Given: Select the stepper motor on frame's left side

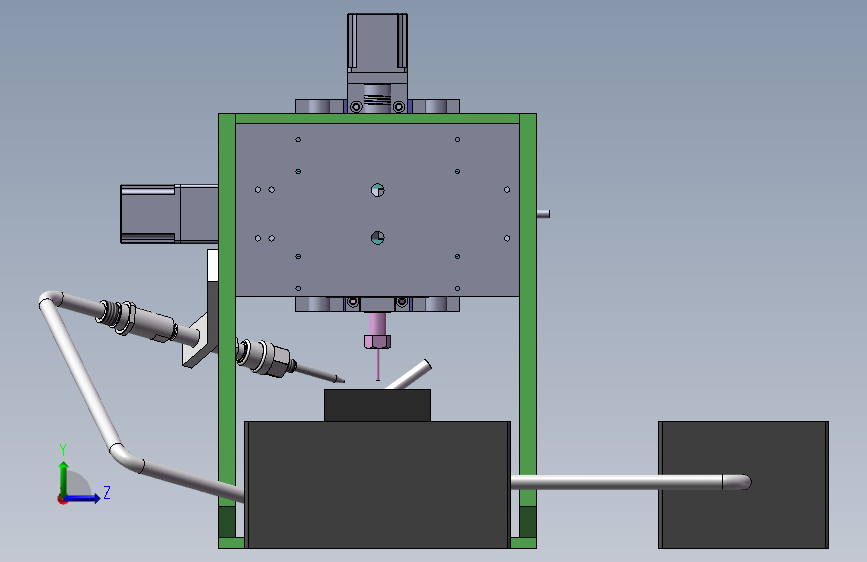Looking at the screenshot, I should 169,214.
